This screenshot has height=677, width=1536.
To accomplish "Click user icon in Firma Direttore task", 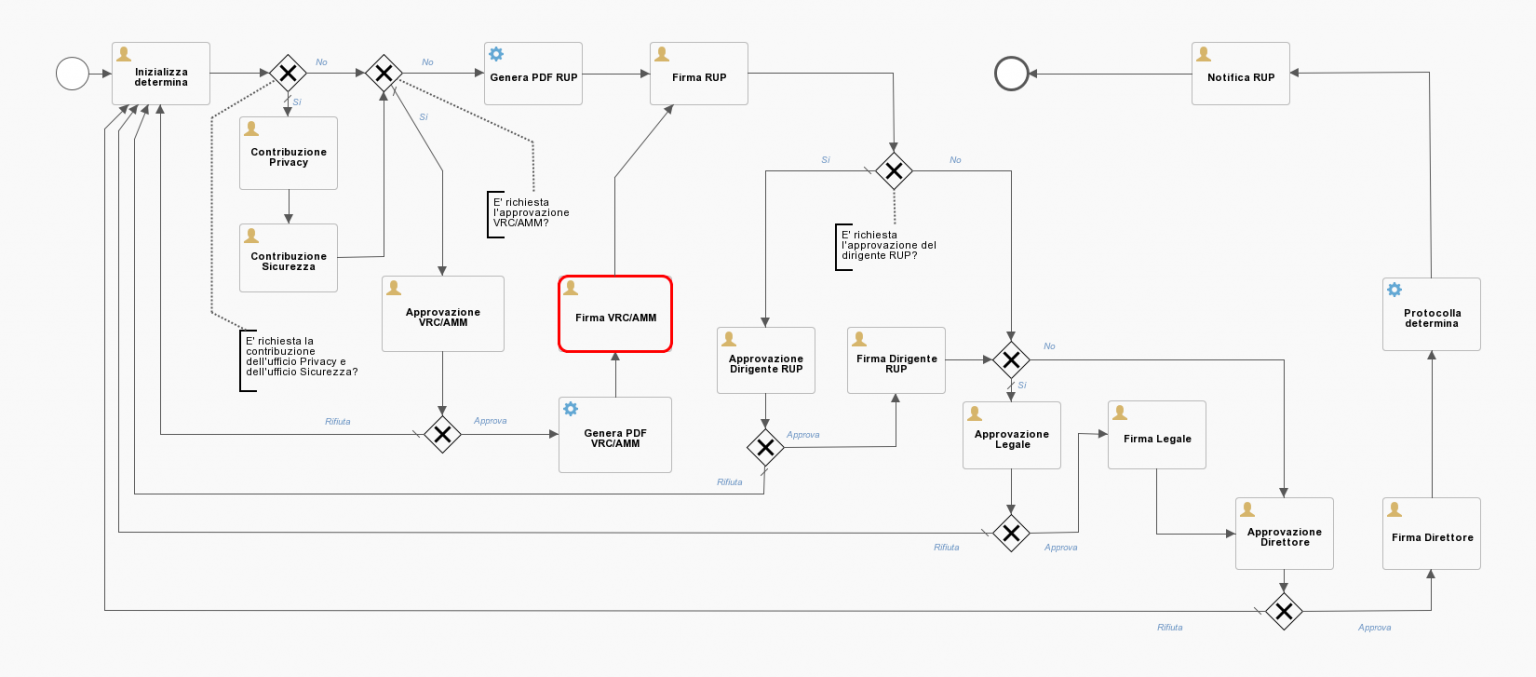I will pos(1395,508).
